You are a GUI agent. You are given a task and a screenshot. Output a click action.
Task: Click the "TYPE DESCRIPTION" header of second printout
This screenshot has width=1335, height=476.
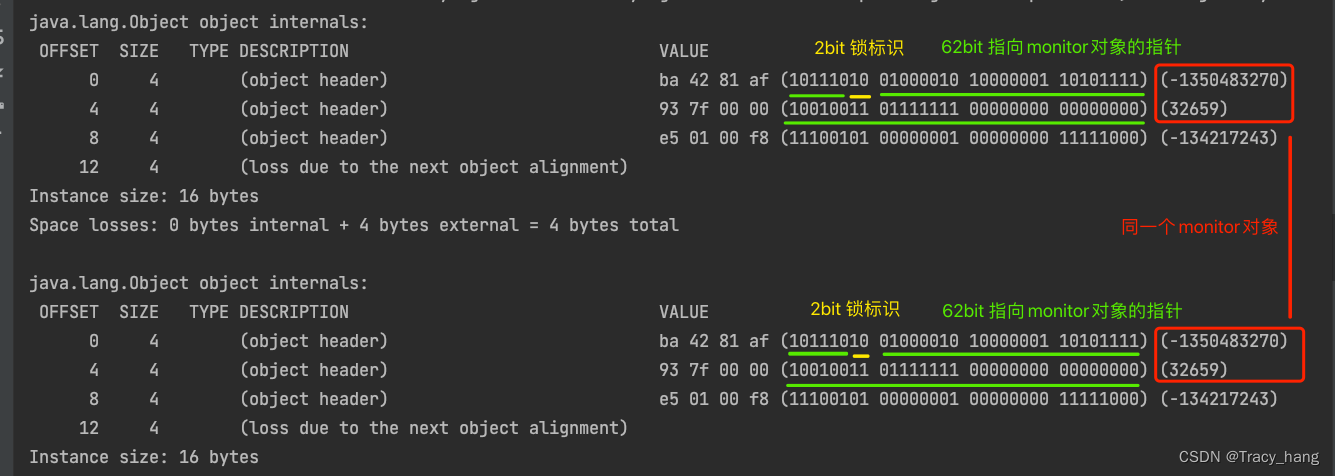point(269,312)
